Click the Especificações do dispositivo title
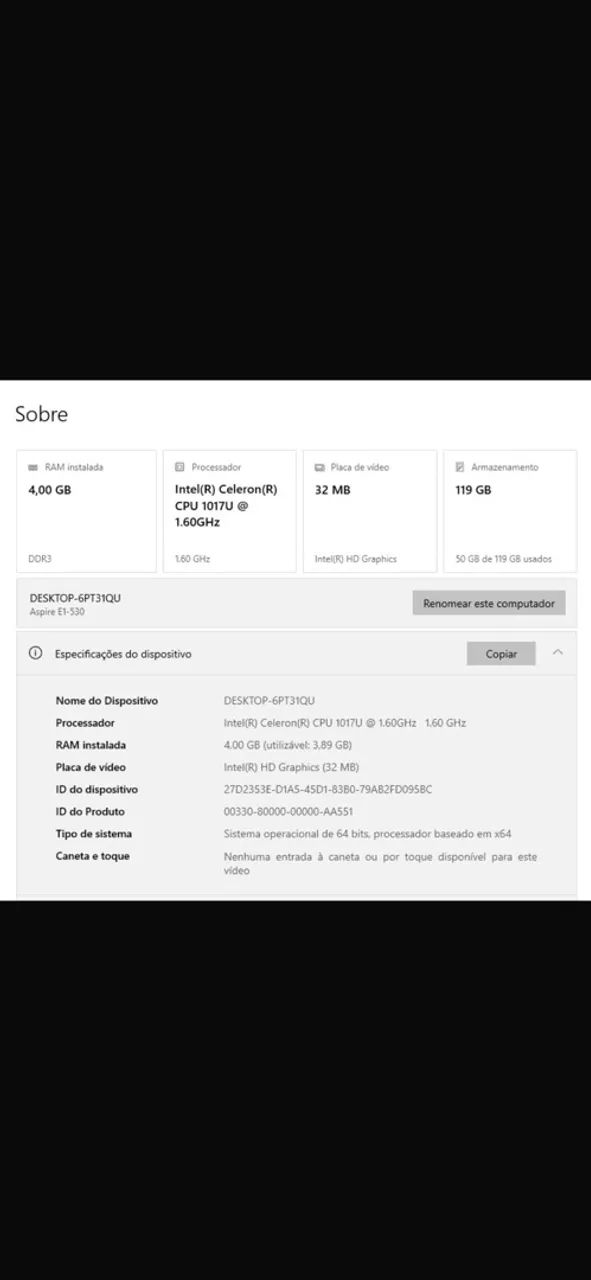This screenshot has height=1280, width=591. coord(123,654)
